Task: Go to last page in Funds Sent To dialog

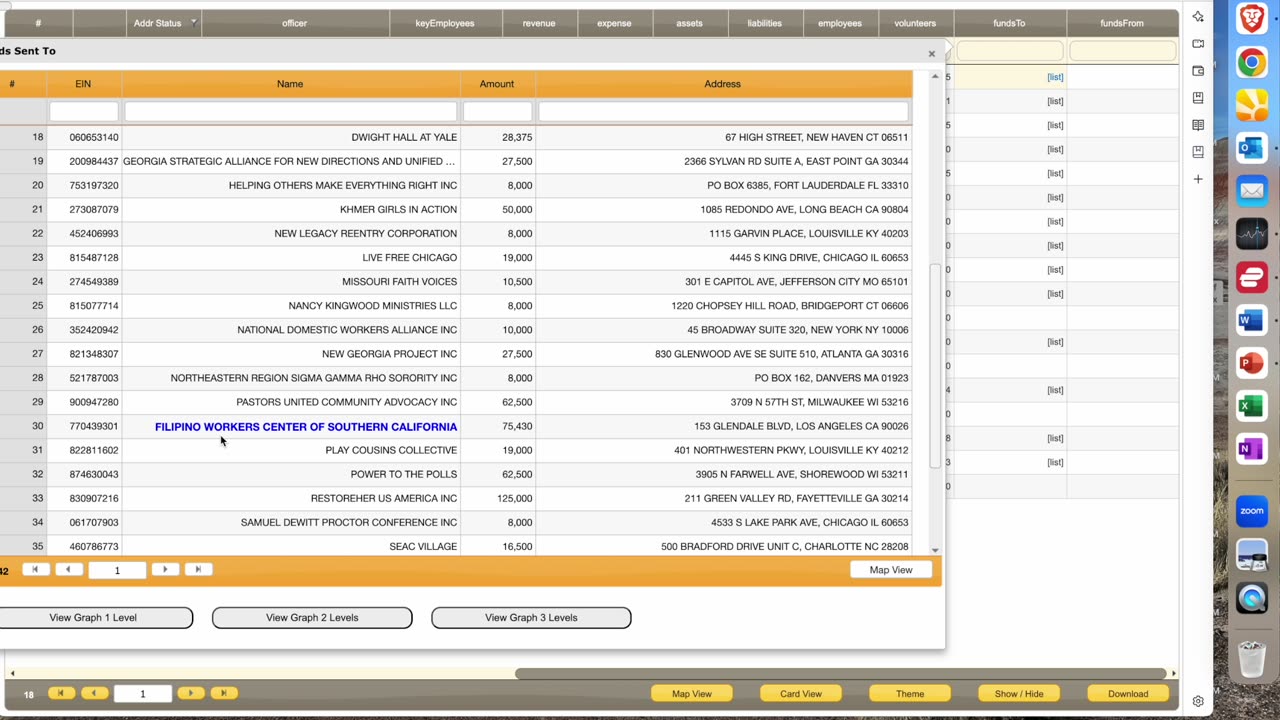Action: click(198, 570)
